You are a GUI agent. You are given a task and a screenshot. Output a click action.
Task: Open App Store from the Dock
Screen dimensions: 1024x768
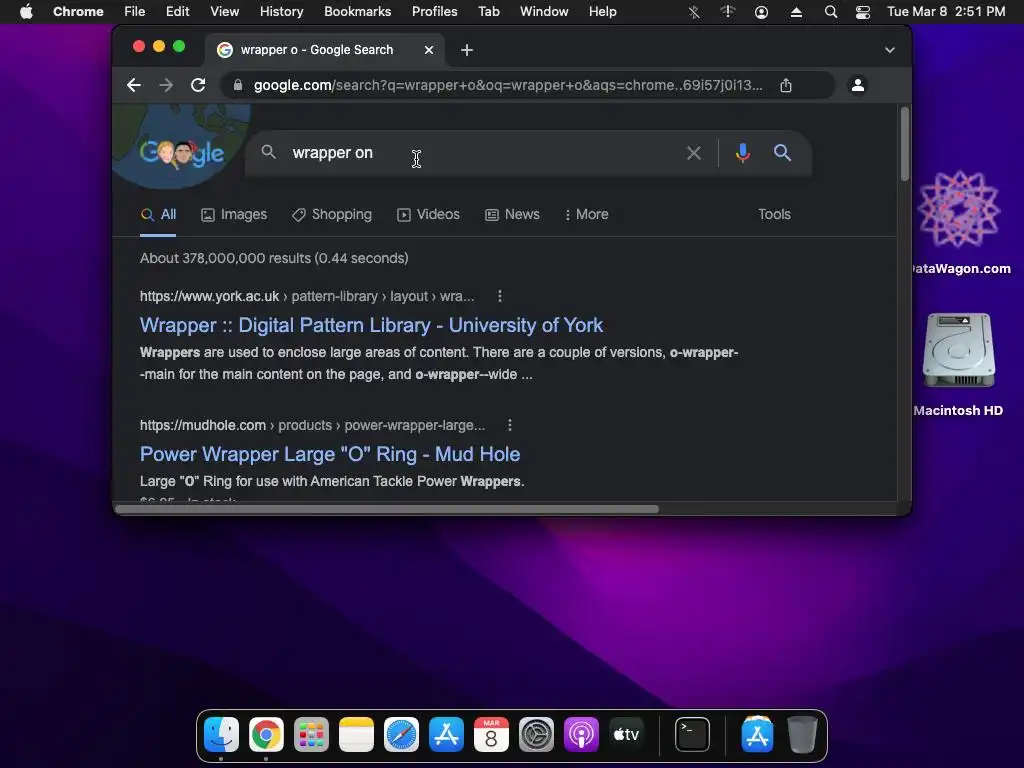click(446, 735)
